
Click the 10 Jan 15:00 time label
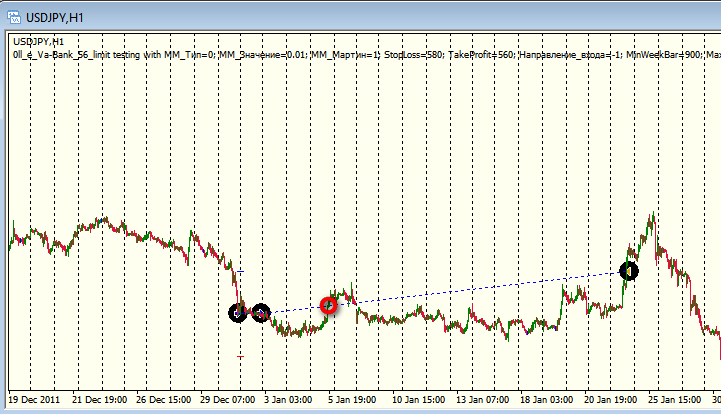tap(418, 400)
